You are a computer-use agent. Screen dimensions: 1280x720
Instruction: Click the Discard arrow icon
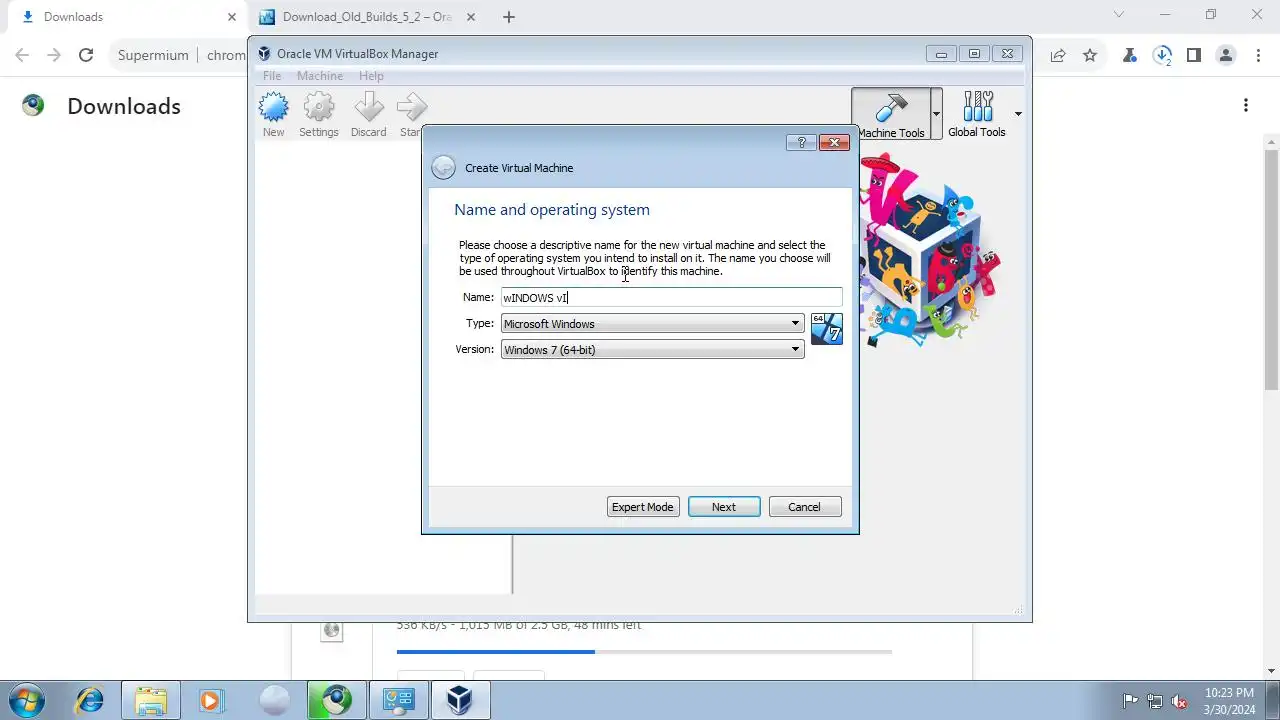[x=368, y=114]
